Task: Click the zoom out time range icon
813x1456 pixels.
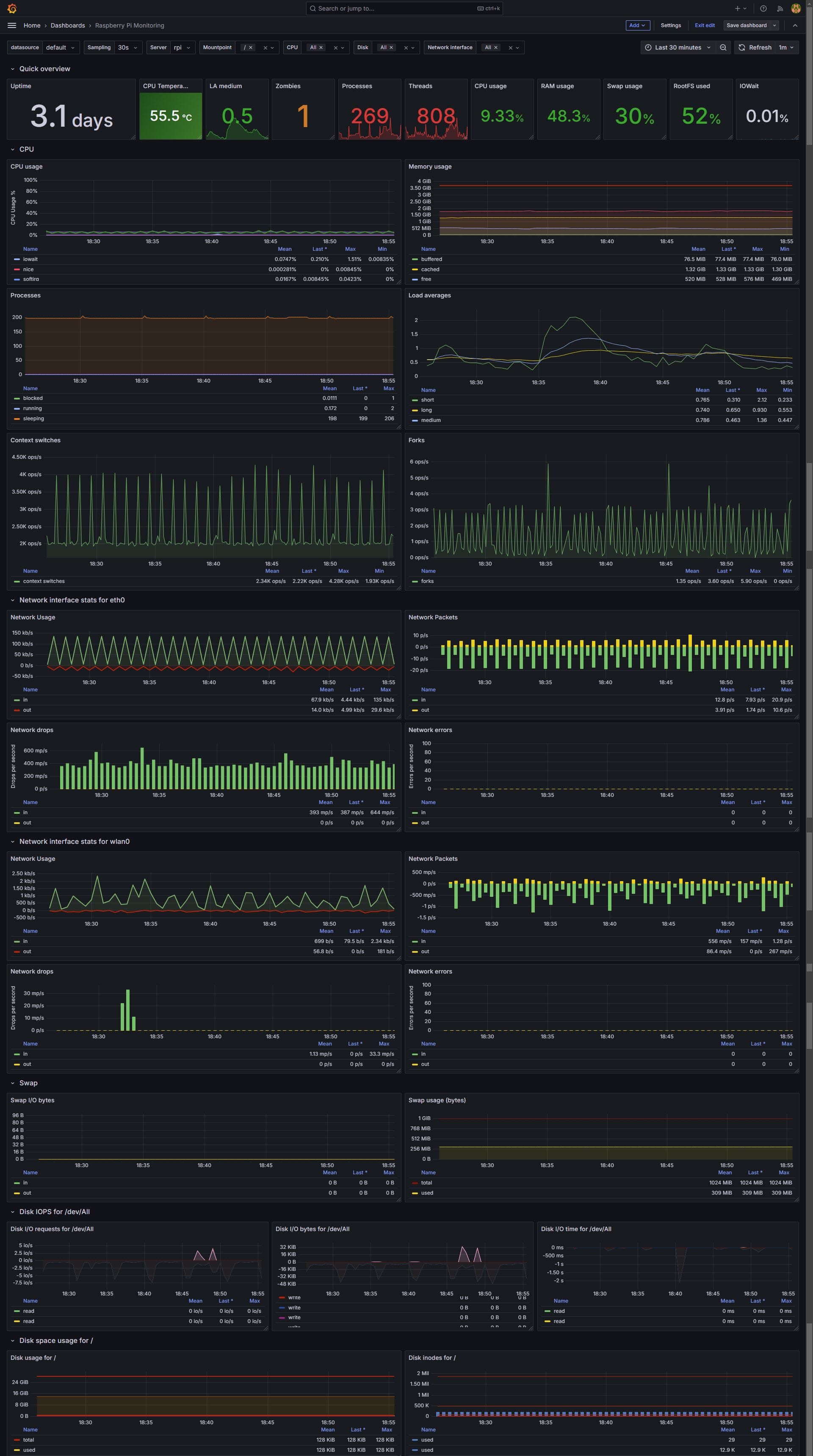Action: 723,47
